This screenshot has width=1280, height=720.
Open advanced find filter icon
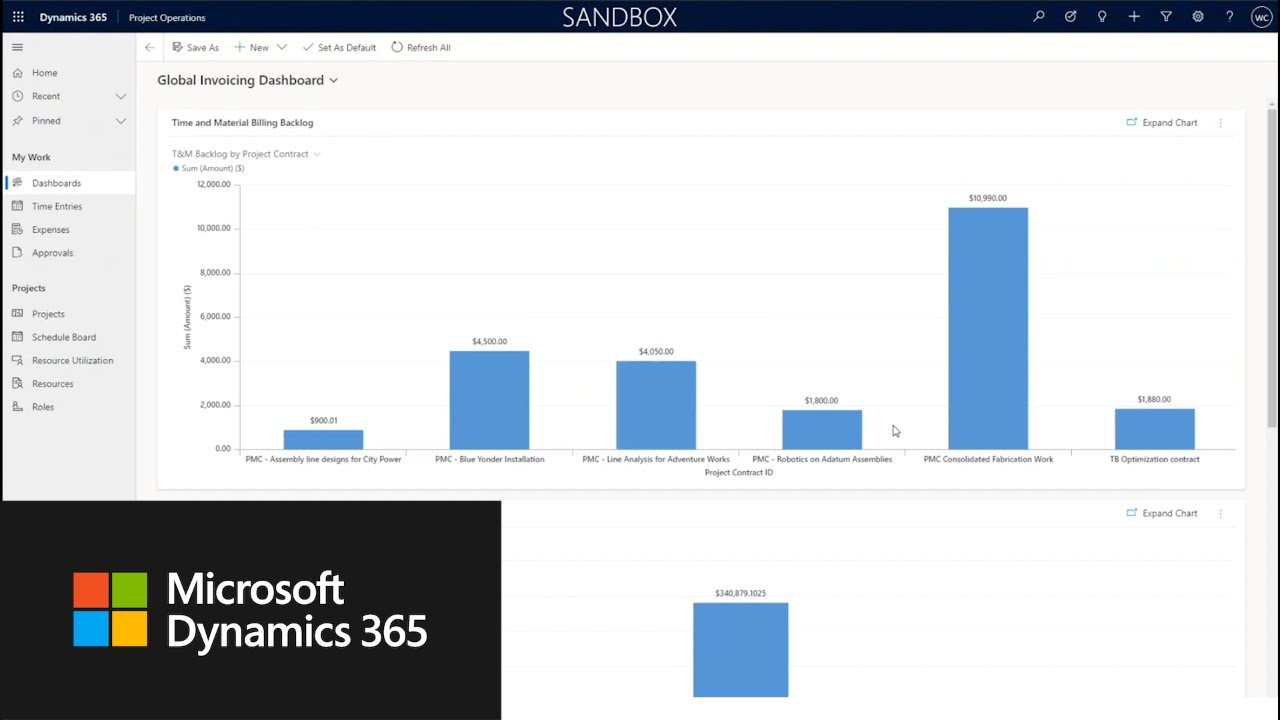tap(1166, 17)
